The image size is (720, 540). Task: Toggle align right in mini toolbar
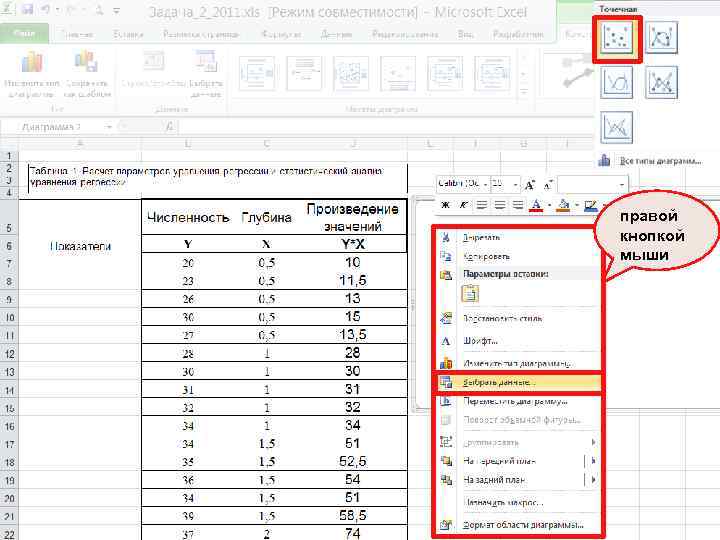click(x=518, y=205)
